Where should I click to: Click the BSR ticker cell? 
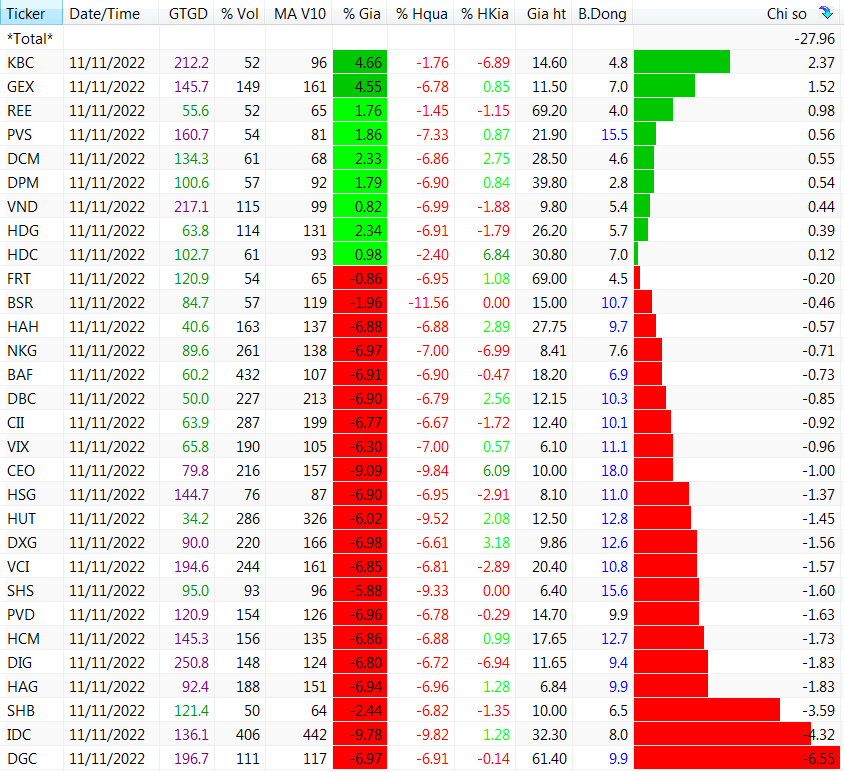point(20,303)
